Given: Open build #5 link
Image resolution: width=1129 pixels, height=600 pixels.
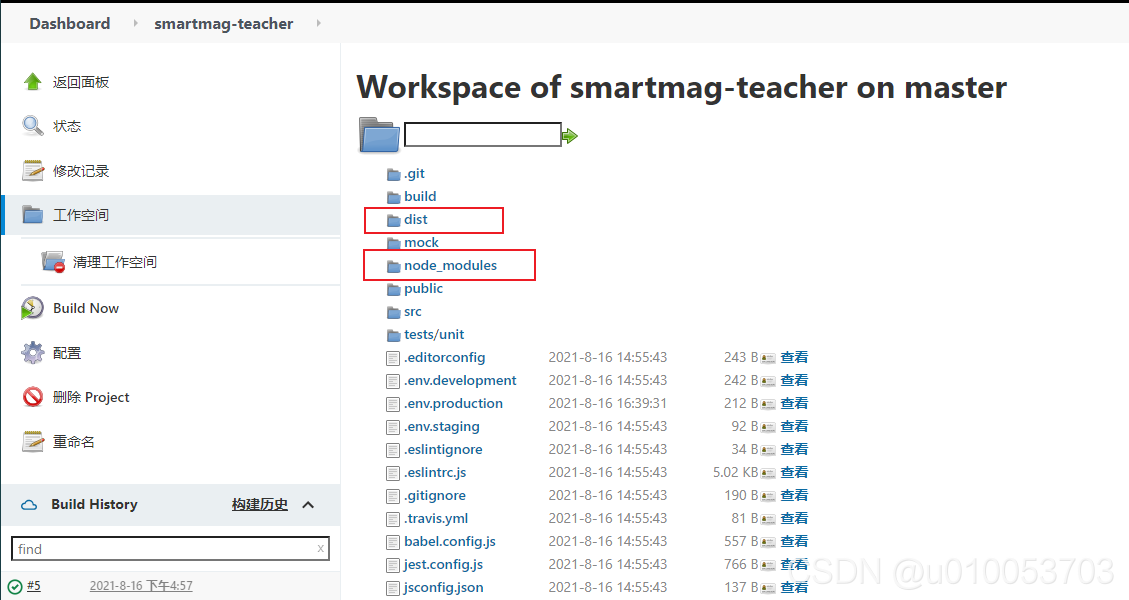Looking at the screenshot, I should pos(34,586).
